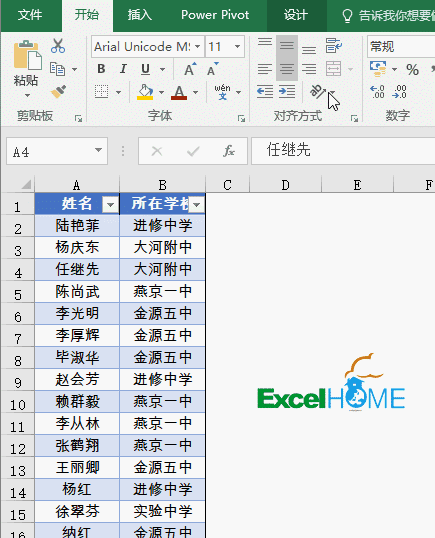Switch to the 插入 tab

tap(139, 15)
